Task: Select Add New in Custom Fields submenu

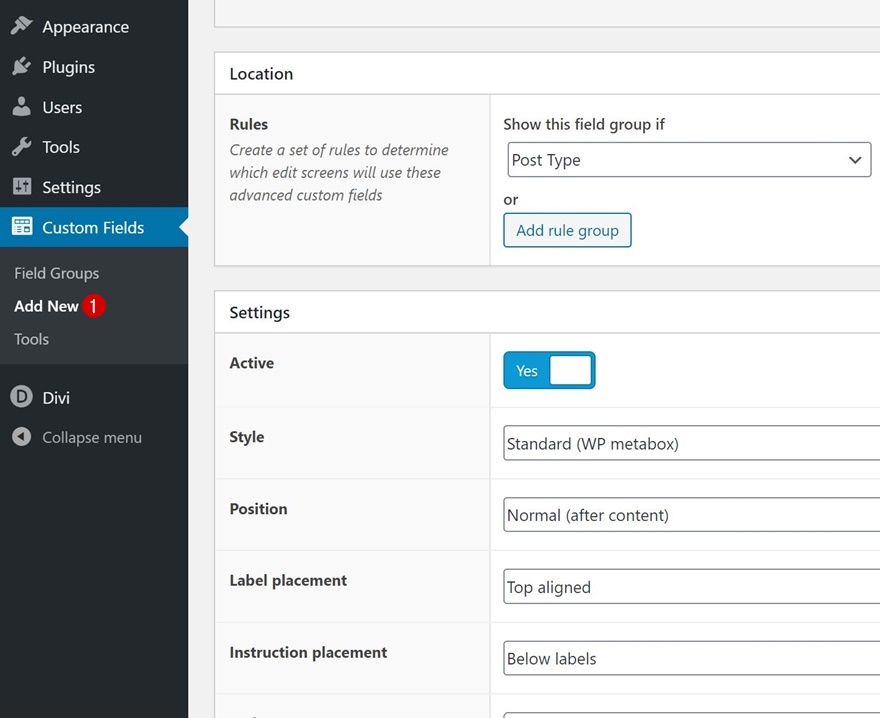Action: click(46, 306)
